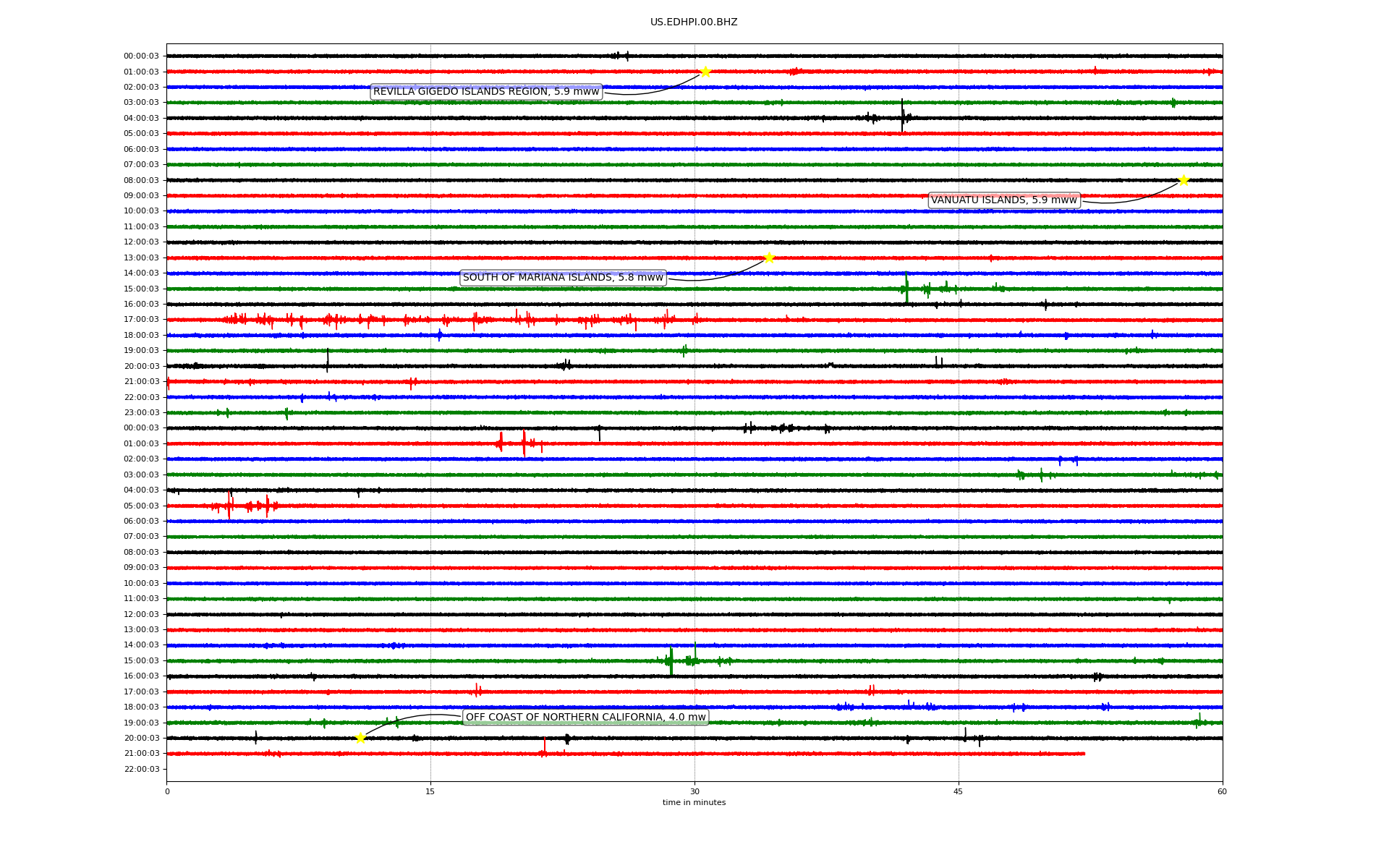
Task: Click the plot title US.EDHPI.00.BHZ
Action: tap(694, 22)
